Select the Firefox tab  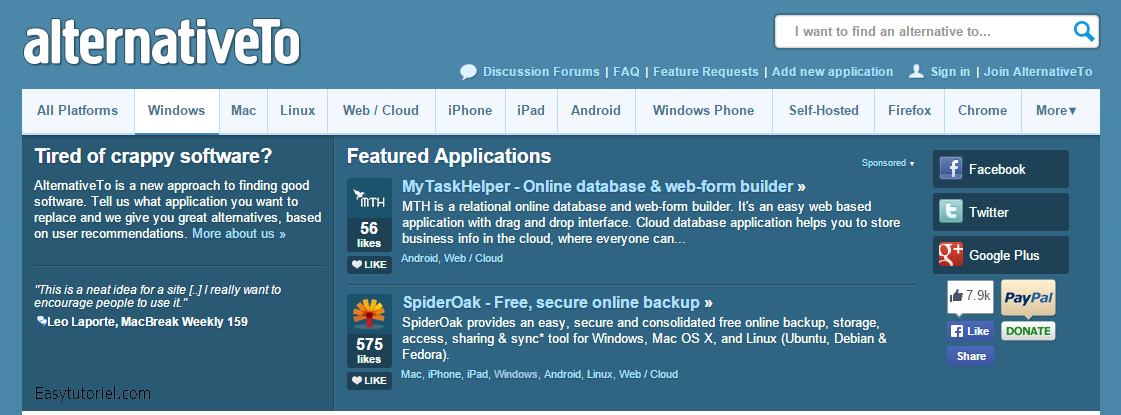pos(909,111)
